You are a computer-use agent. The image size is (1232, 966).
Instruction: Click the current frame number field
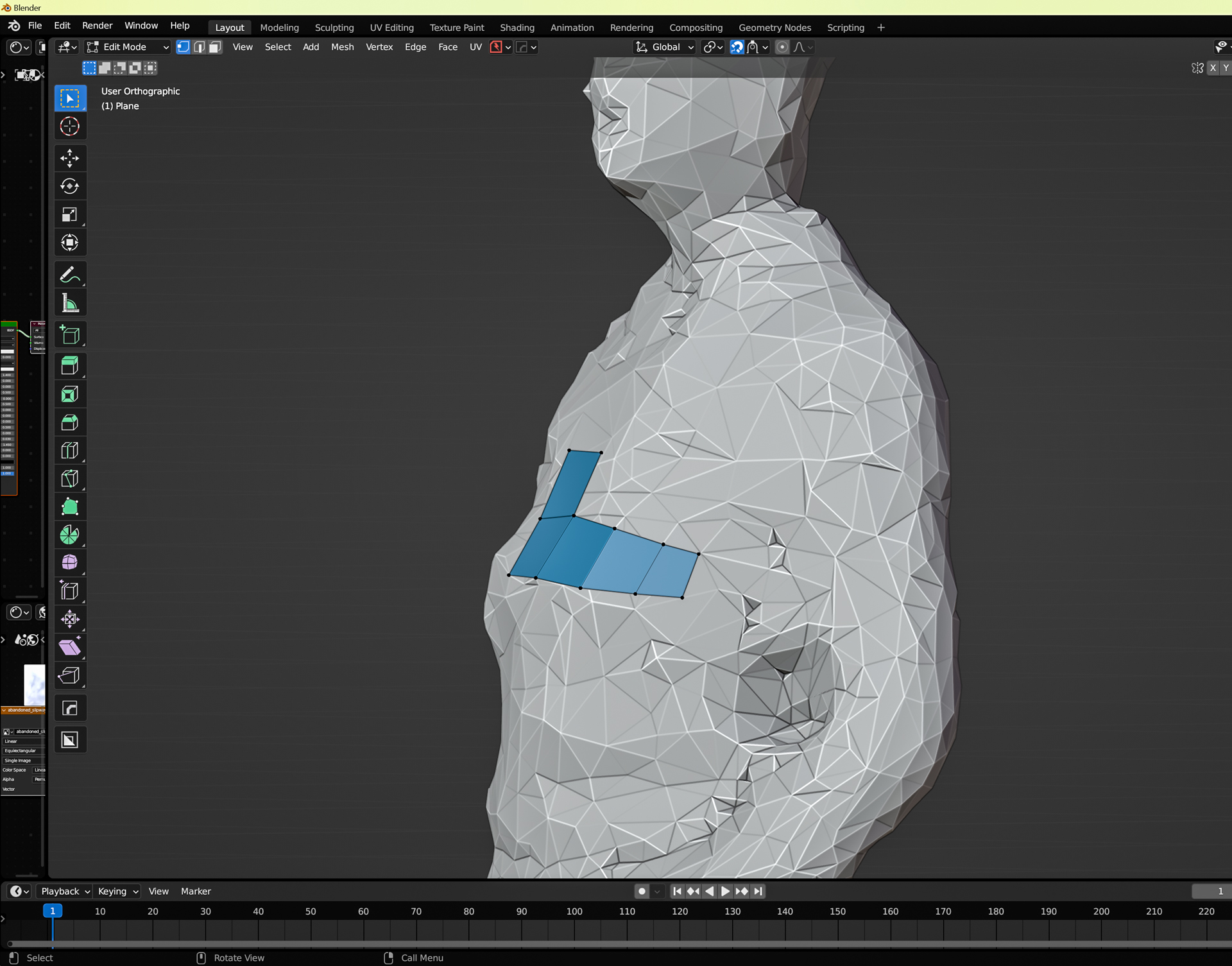1211,891
